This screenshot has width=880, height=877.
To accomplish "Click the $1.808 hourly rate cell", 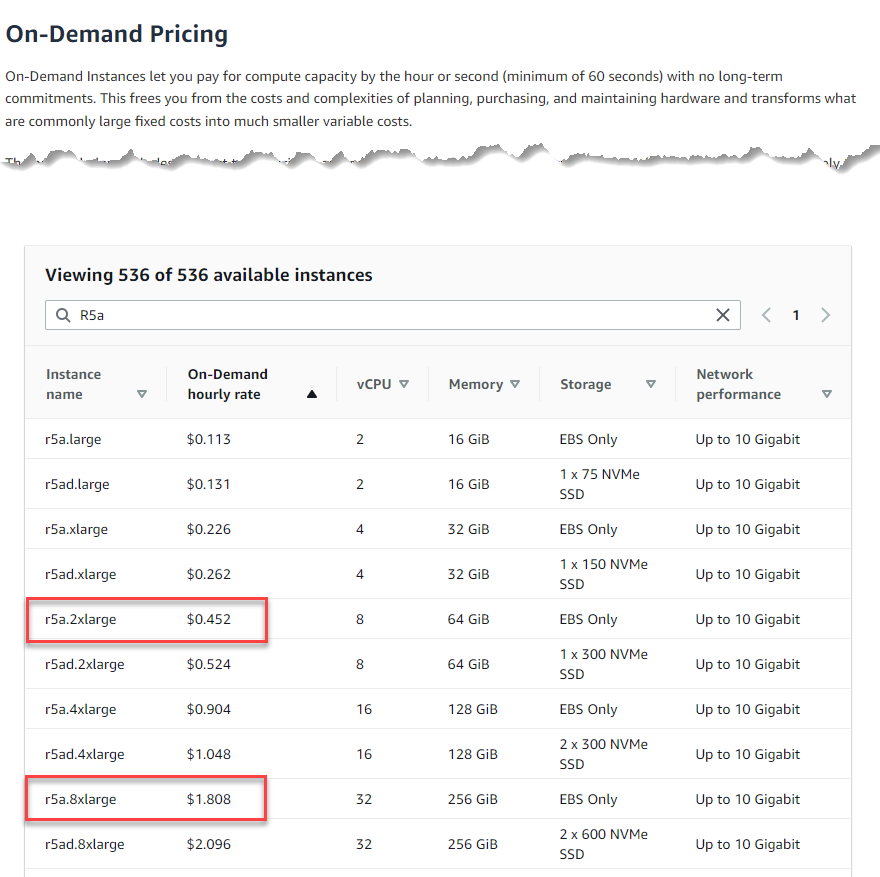I will (208, 799).
